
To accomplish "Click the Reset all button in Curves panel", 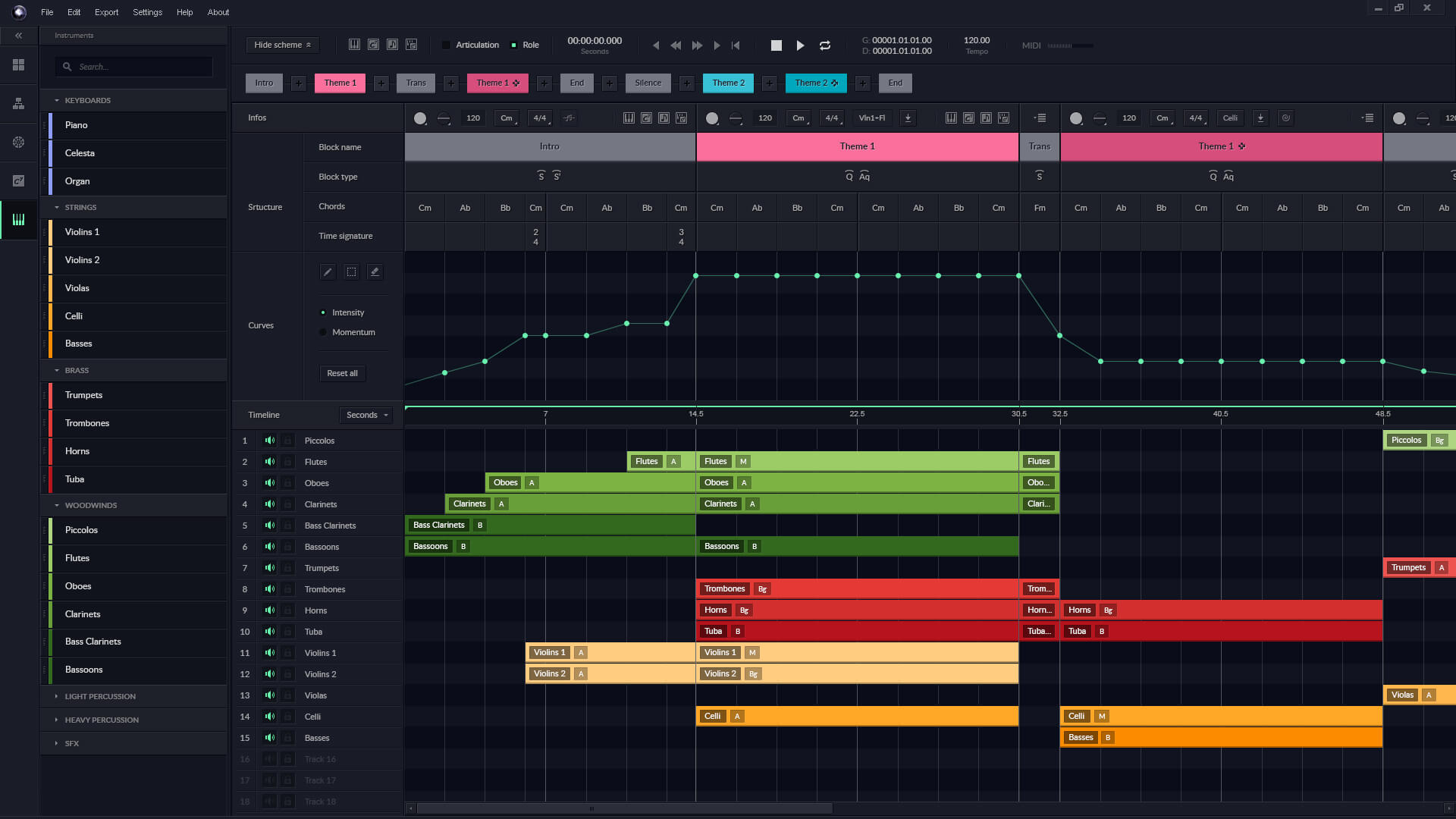I will [342, 373].
